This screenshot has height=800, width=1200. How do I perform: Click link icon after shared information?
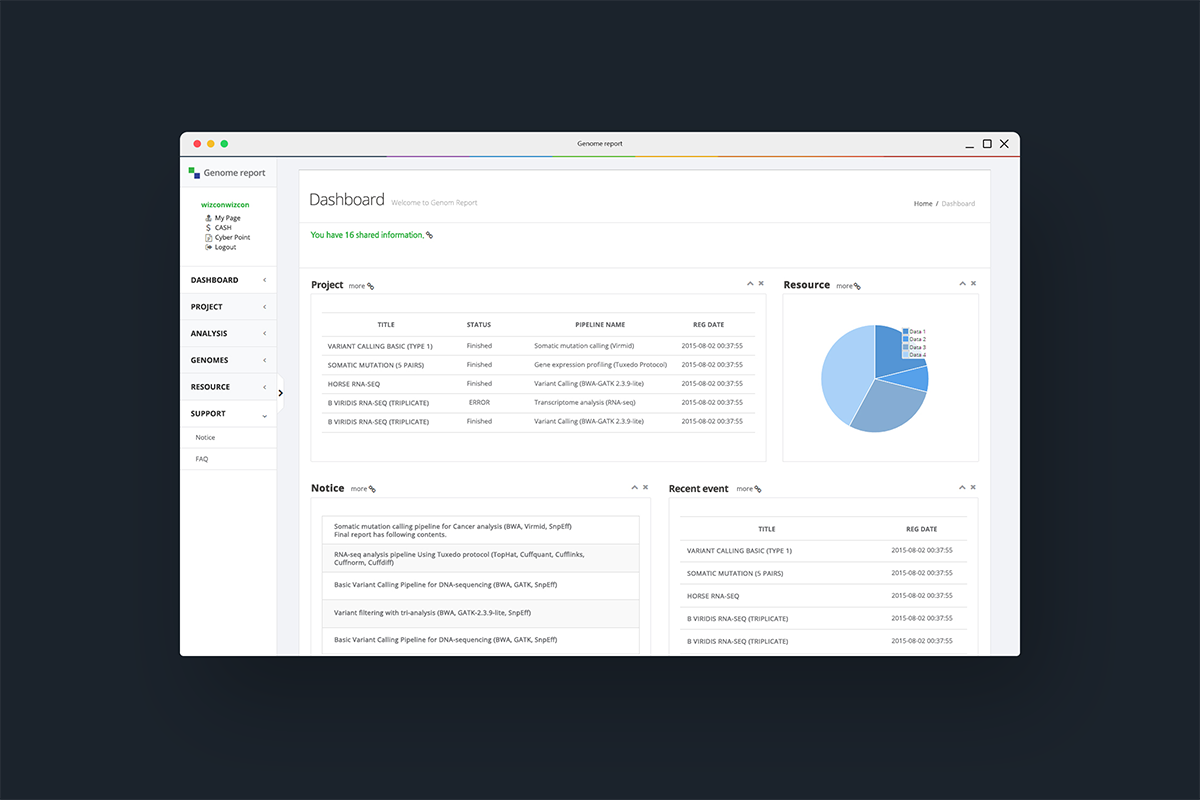[430, 235]
